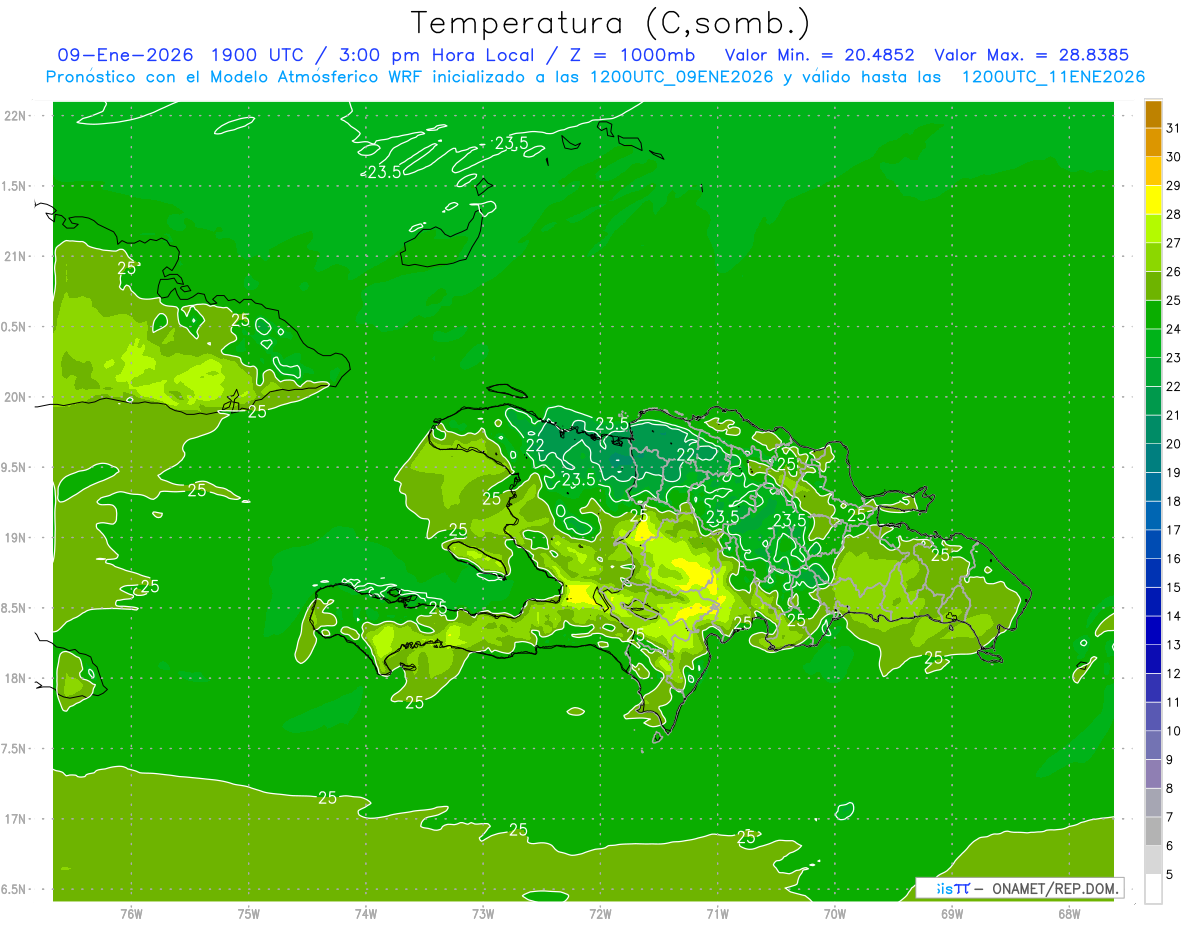
Task: Click the '7.5N' latitude axis label
Action: (x=15, y=749)
